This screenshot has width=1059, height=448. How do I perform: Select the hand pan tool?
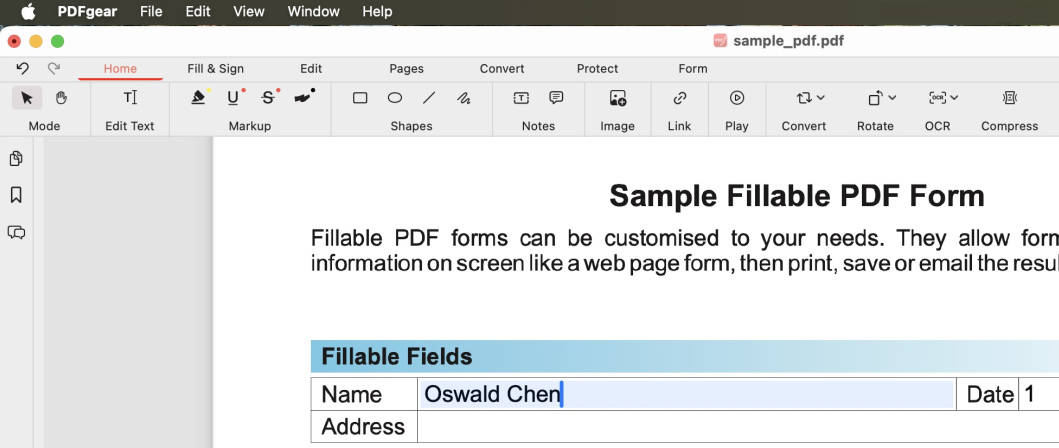coord(61,98)
